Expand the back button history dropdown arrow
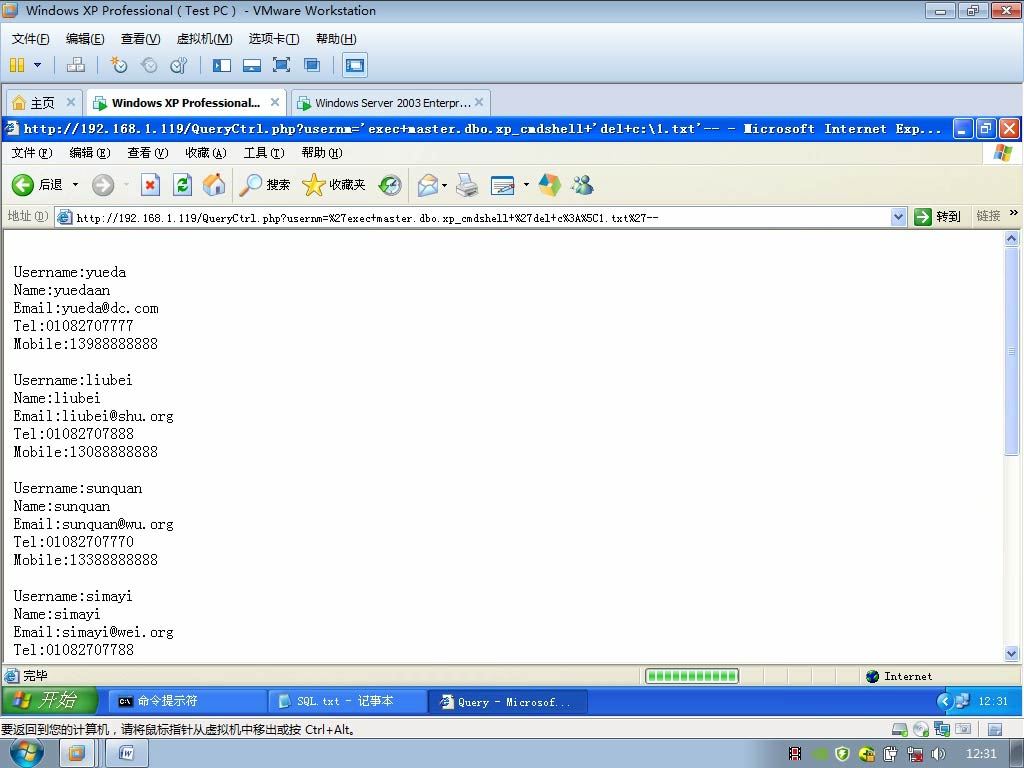The width and height of the screenshot is (1024, 768). pos(75,185)
